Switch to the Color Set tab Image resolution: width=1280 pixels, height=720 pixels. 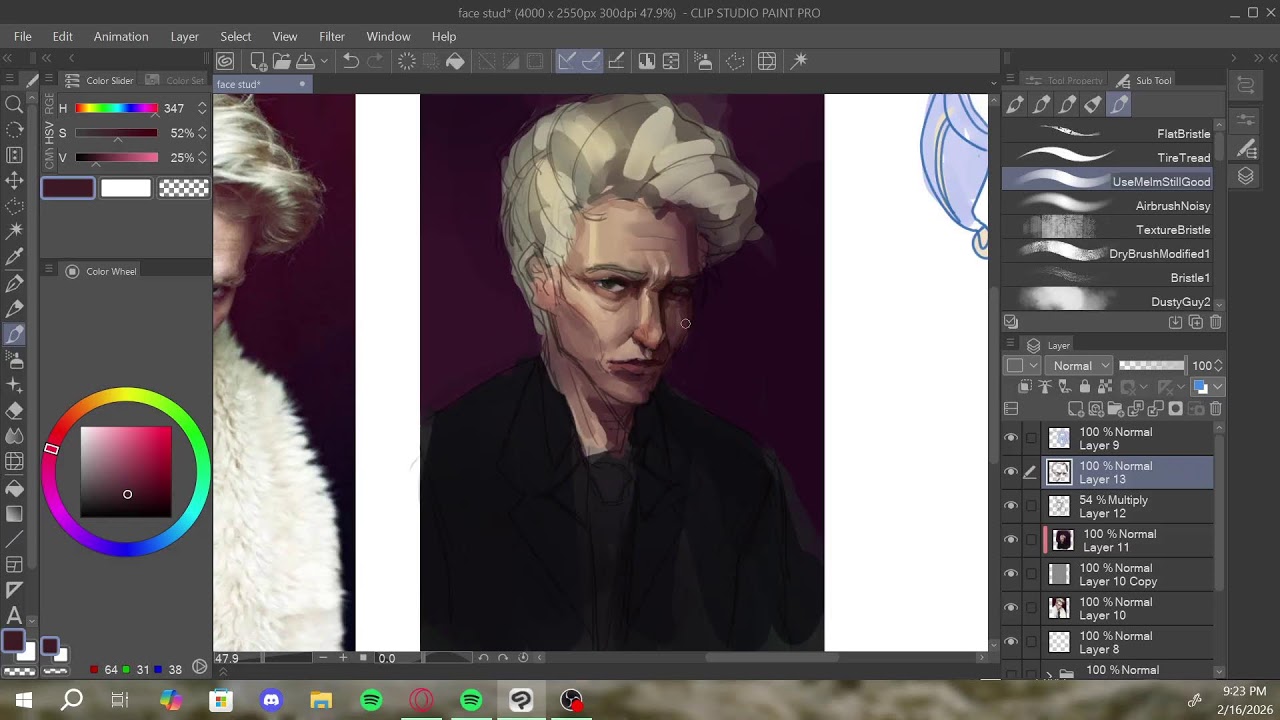[x=176, y=80]
